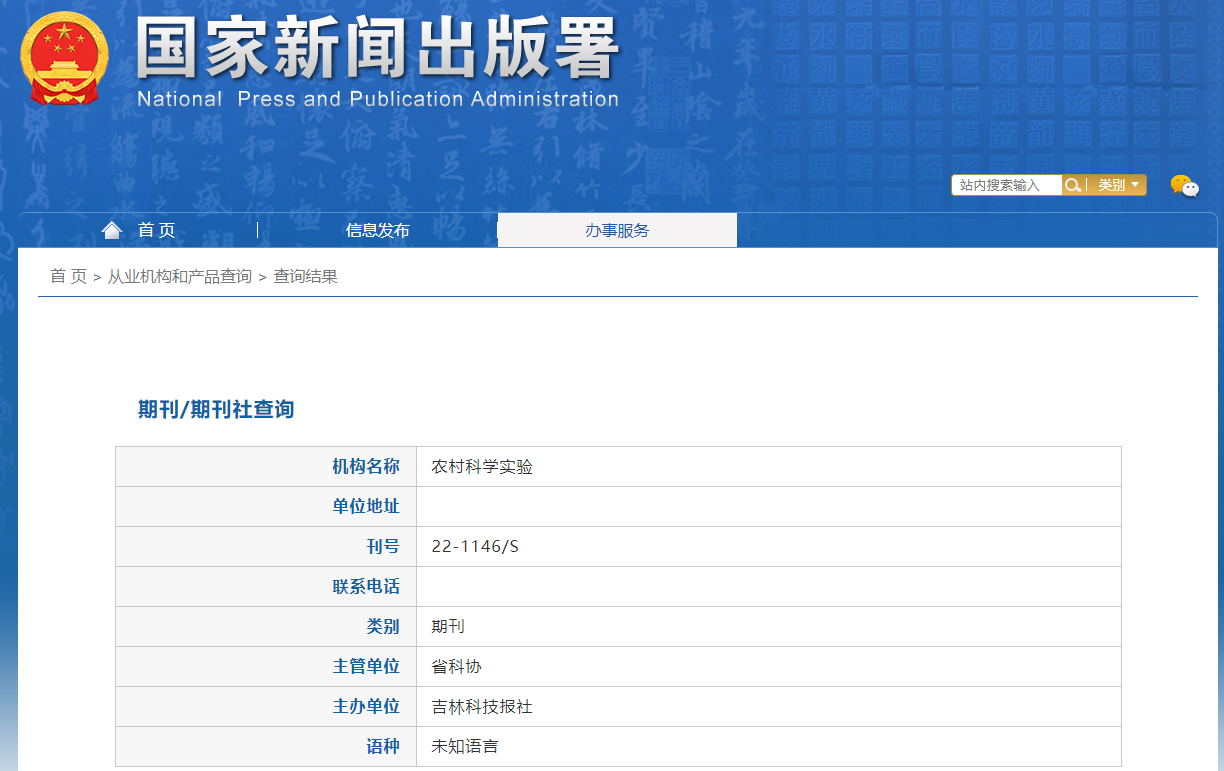Select the 农村科学实验 institution name cell
This screenshot has height=771, width=1224.
pos(482,467)
